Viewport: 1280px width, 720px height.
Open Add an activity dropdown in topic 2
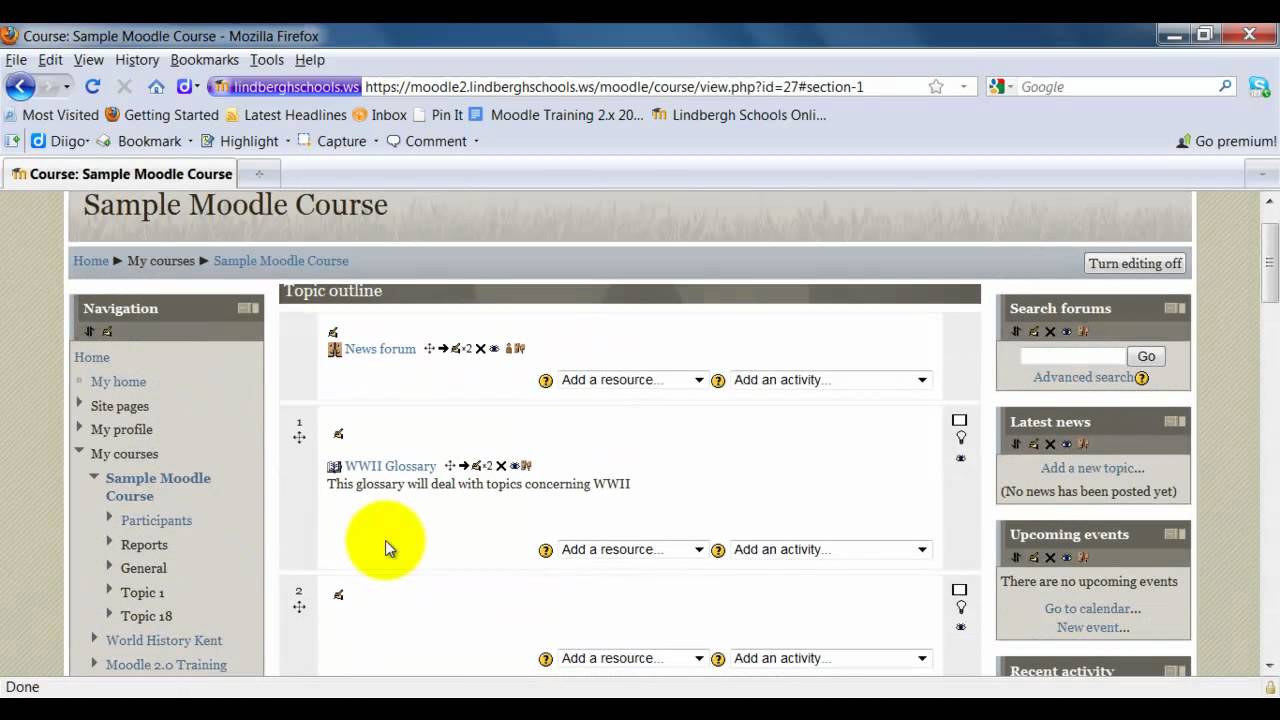point(831,658)
